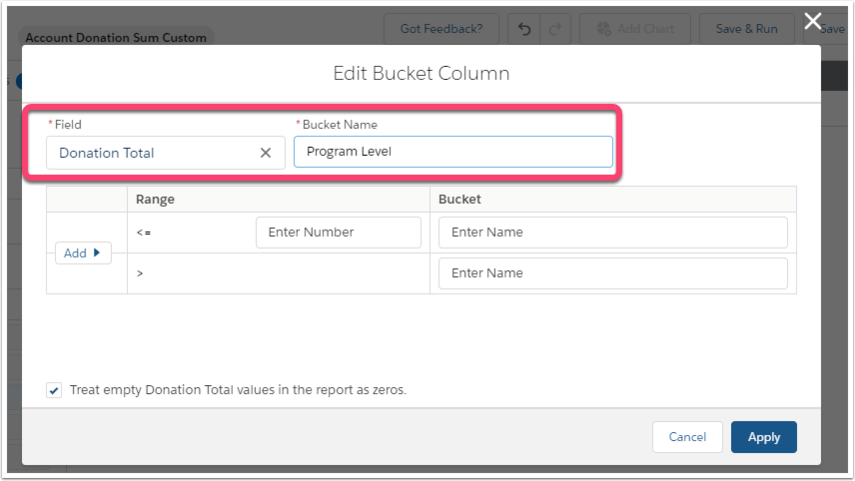This screenshot has width=855, height=481.
Task: Uncheck Treat empty Donation Total values as zeros
Action: [x=54, y=390]
